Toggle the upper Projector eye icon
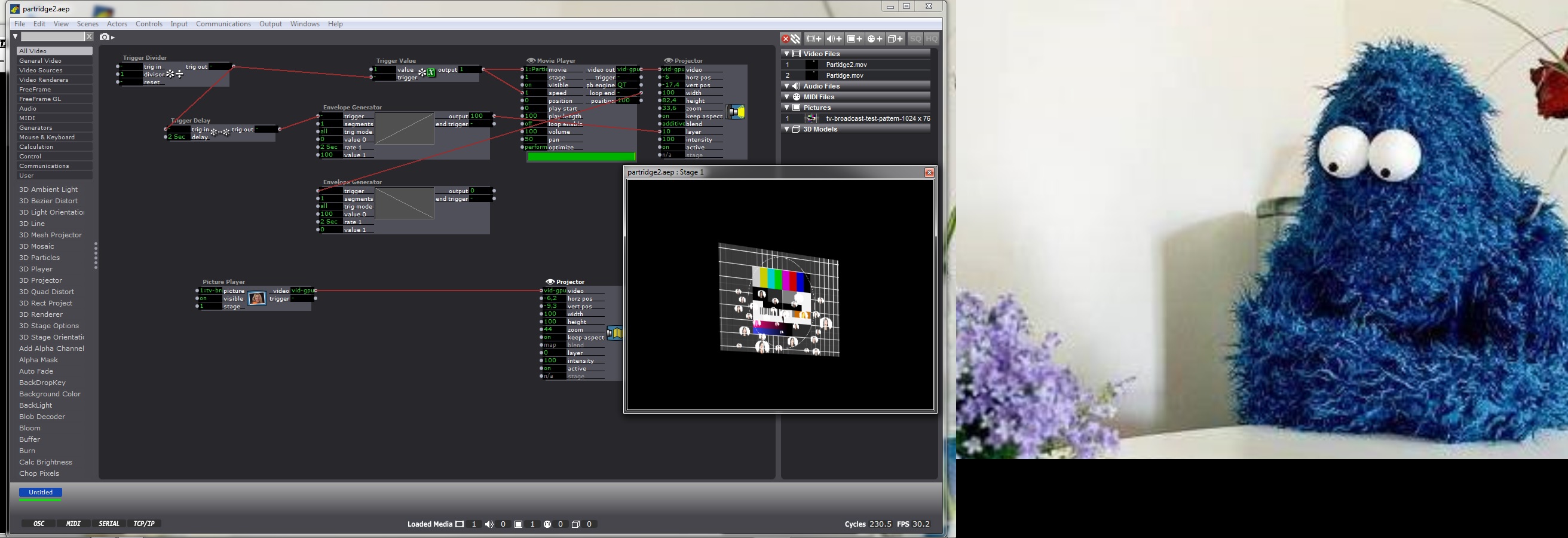 pyautogui.click(x=668, y=61)
